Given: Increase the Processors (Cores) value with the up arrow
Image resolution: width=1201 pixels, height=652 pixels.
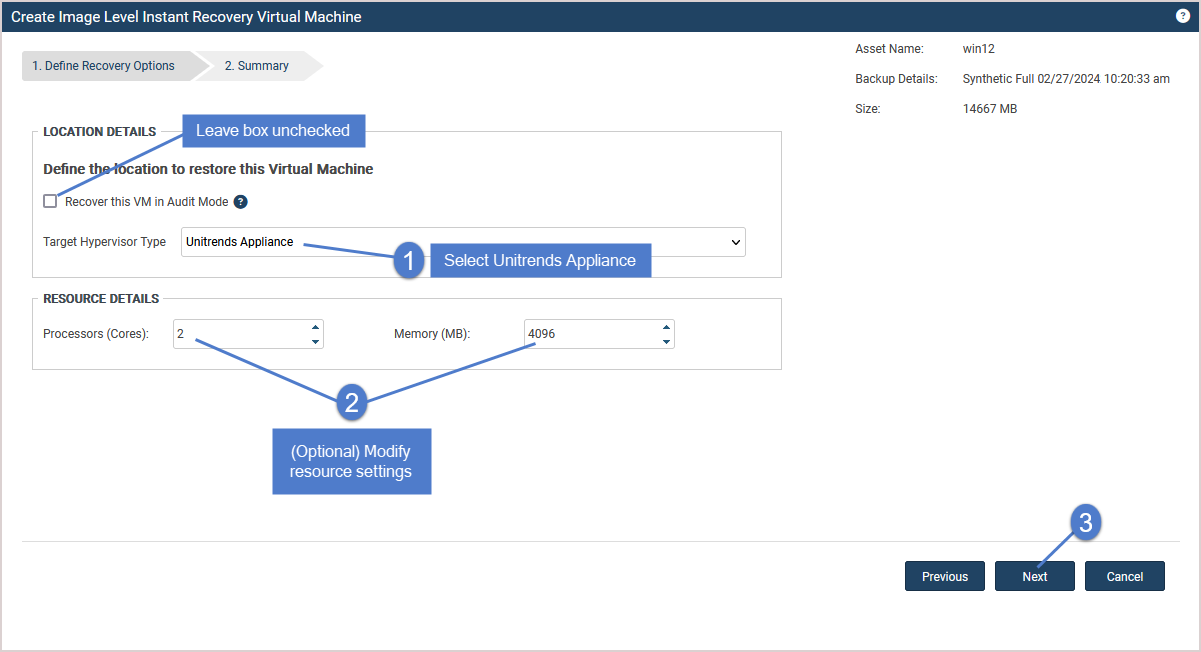Looking at the screenshot, I should coord(316,327).
